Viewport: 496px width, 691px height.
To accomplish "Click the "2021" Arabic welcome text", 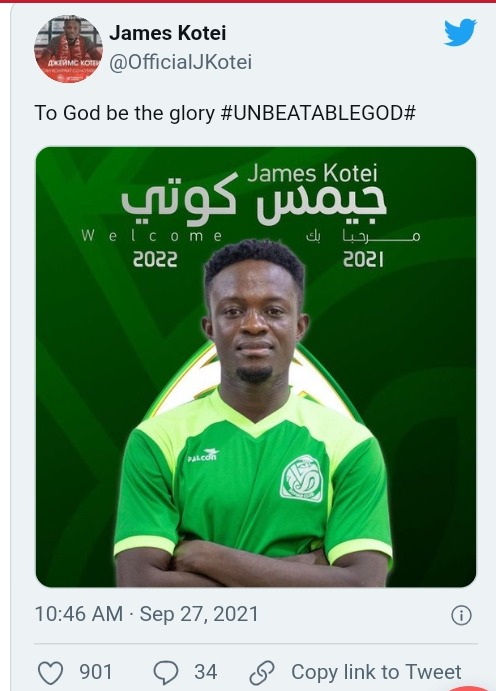I will 363,248.
